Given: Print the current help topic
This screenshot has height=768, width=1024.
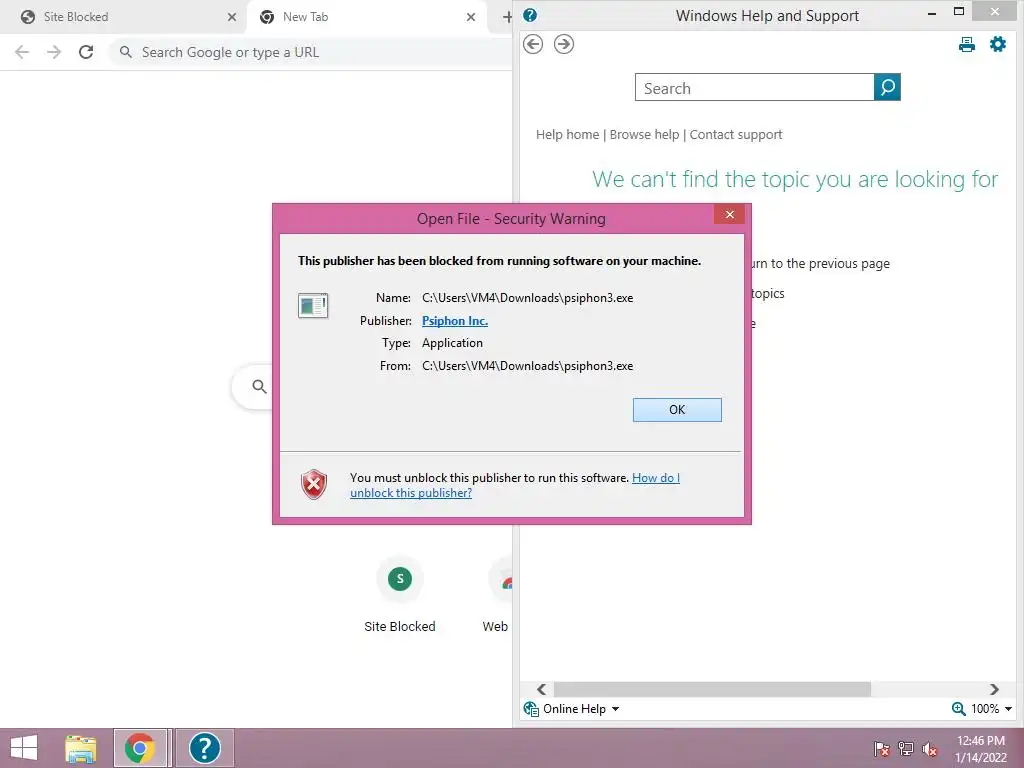Looking at the screenshot, I should tap(967, 44).
